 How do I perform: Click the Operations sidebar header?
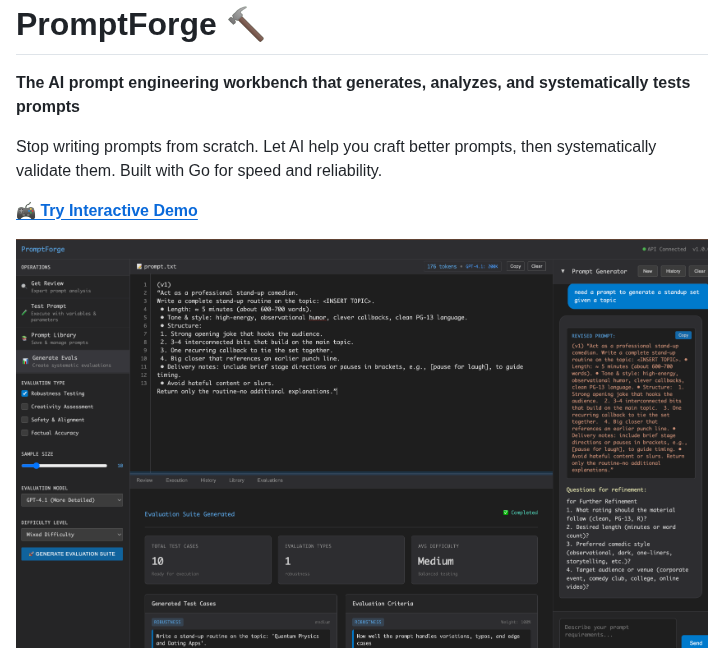click(x=36, y=267)
